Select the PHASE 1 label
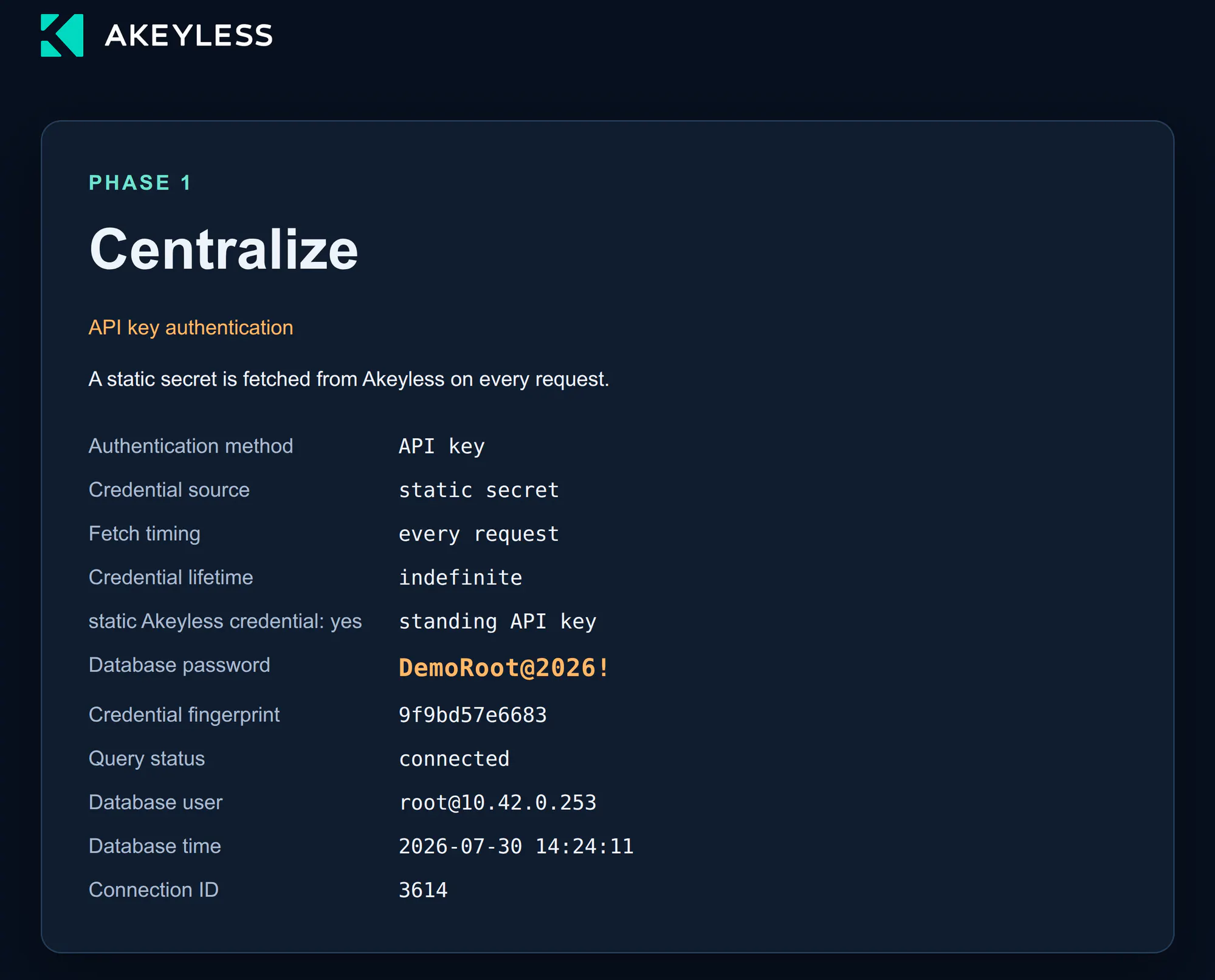Screen dimensions: 1215x980 (x=140, y=183)
